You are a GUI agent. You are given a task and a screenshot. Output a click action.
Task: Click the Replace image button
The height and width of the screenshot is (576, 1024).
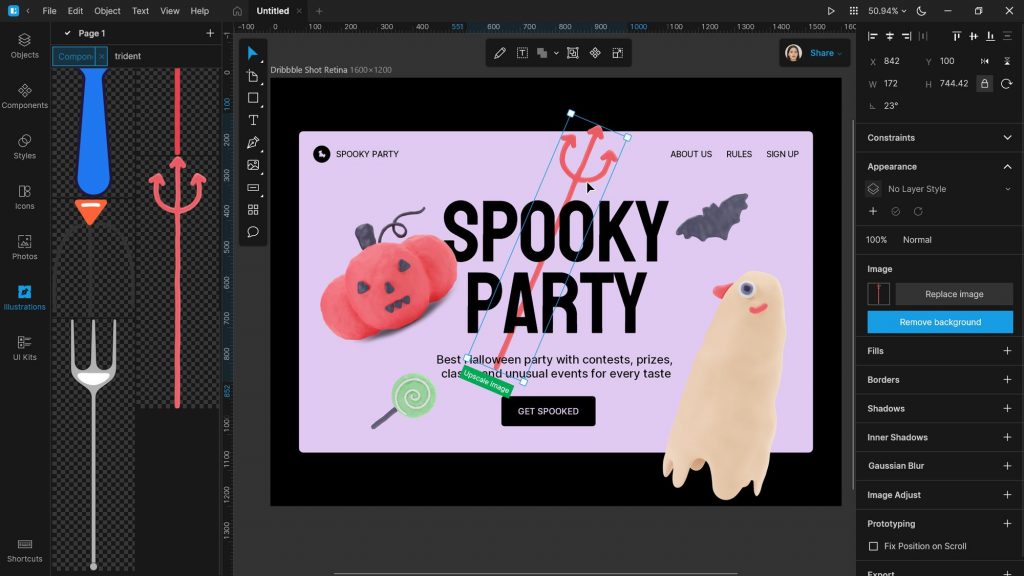click(954, 294)
